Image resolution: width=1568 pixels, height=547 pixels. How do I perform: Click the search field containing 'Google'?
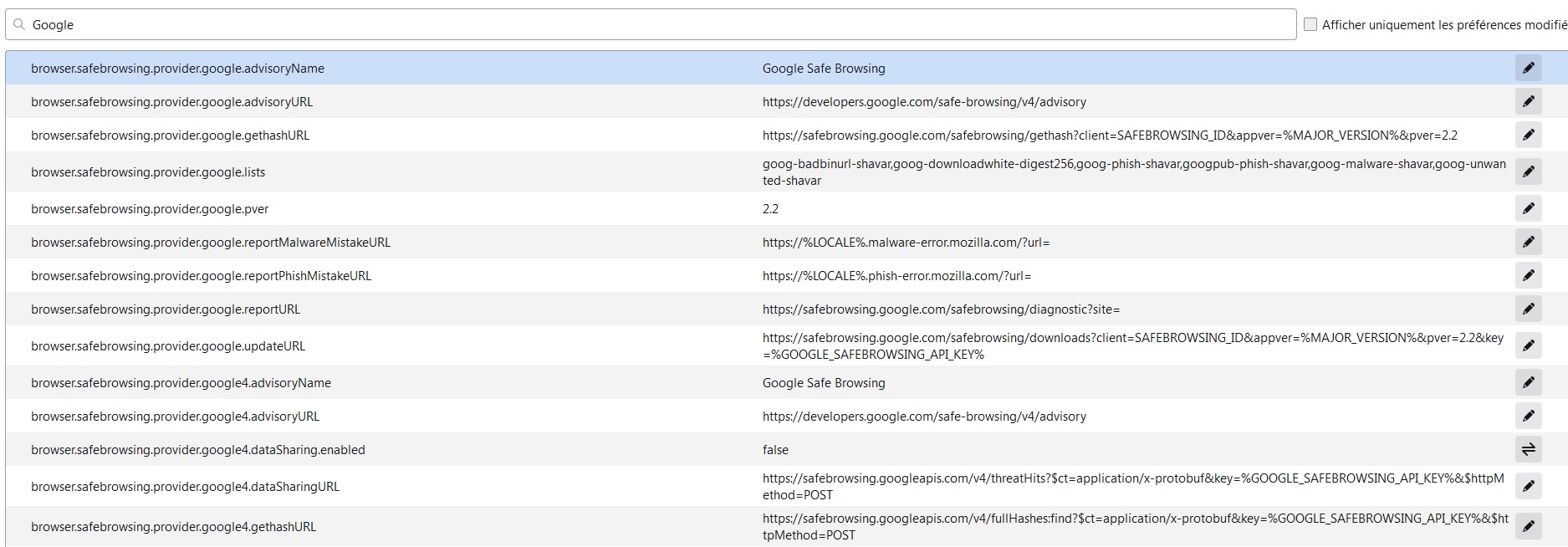point(651,24)
